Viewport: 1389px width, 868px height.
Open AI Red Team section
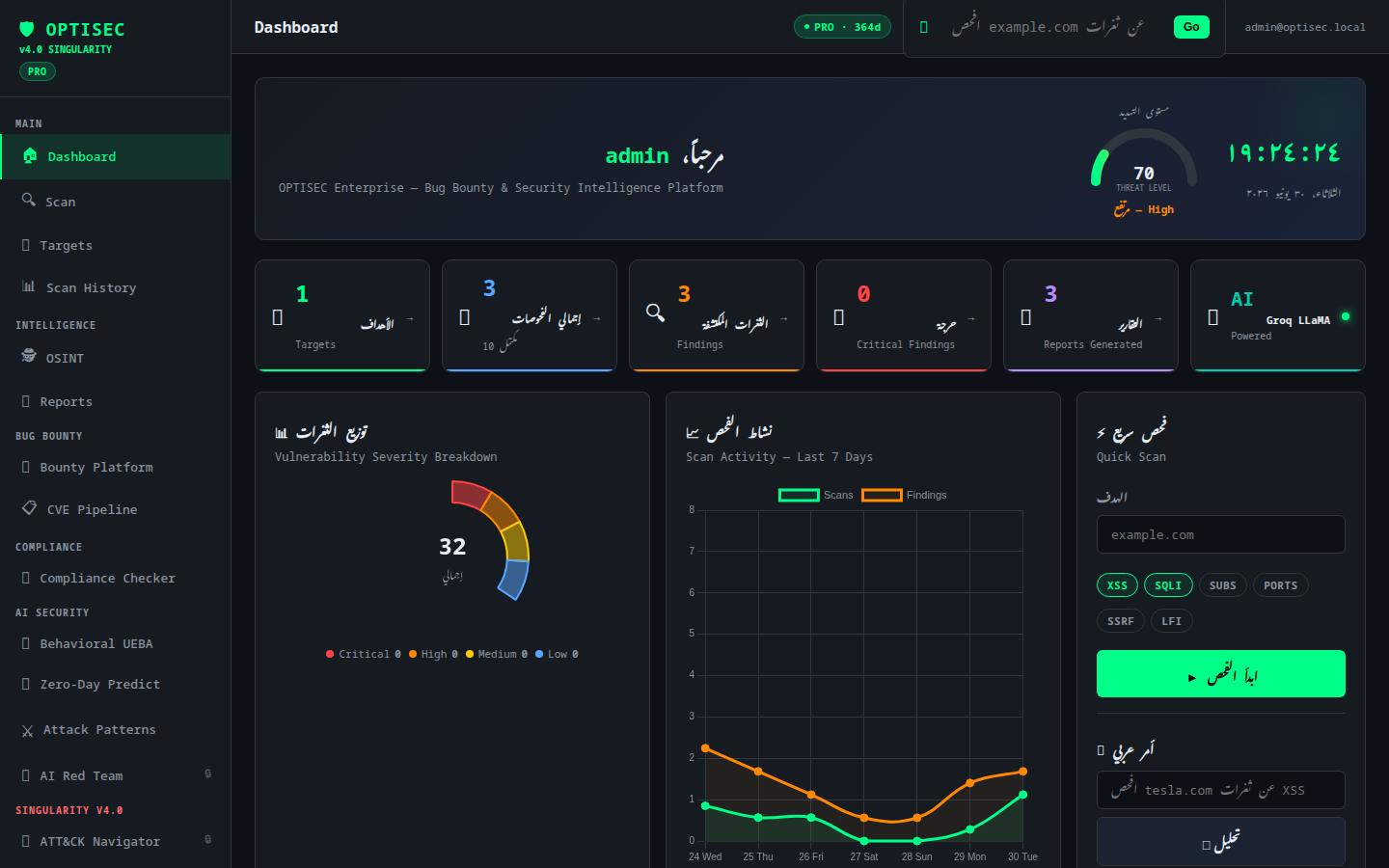(116, 775)
